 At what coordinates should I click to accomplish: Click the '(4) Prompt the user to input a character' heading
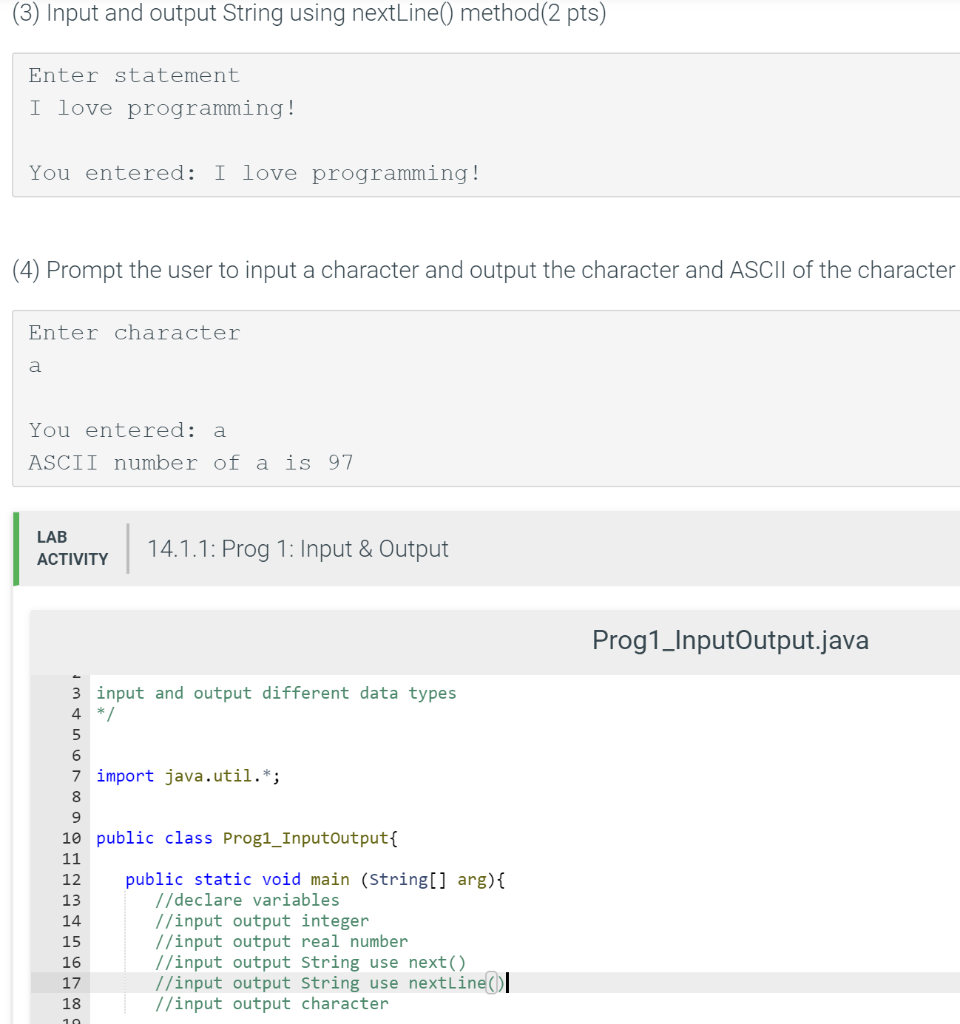click(483, 270)
